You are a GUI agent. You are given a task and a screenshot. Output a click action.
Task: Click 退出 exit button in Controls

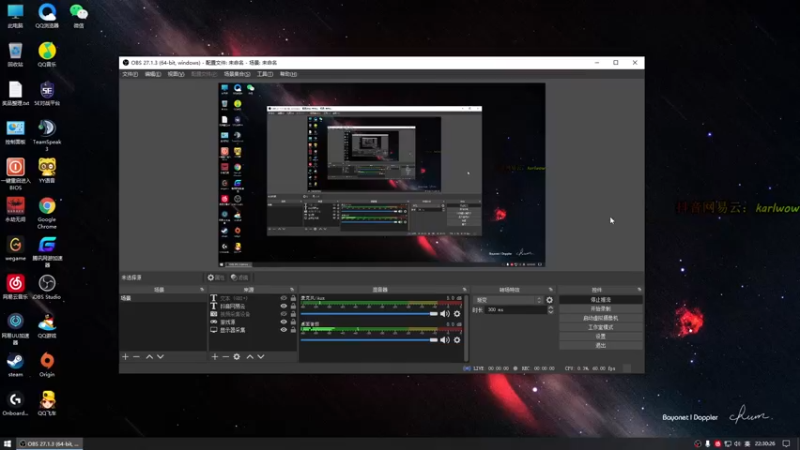click(601, 345)
